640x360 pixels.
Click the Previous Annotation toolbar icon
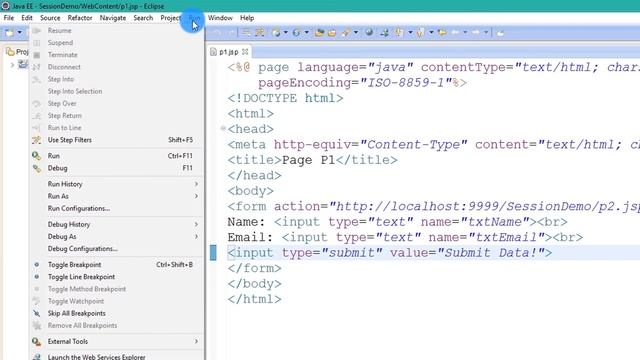420,32
